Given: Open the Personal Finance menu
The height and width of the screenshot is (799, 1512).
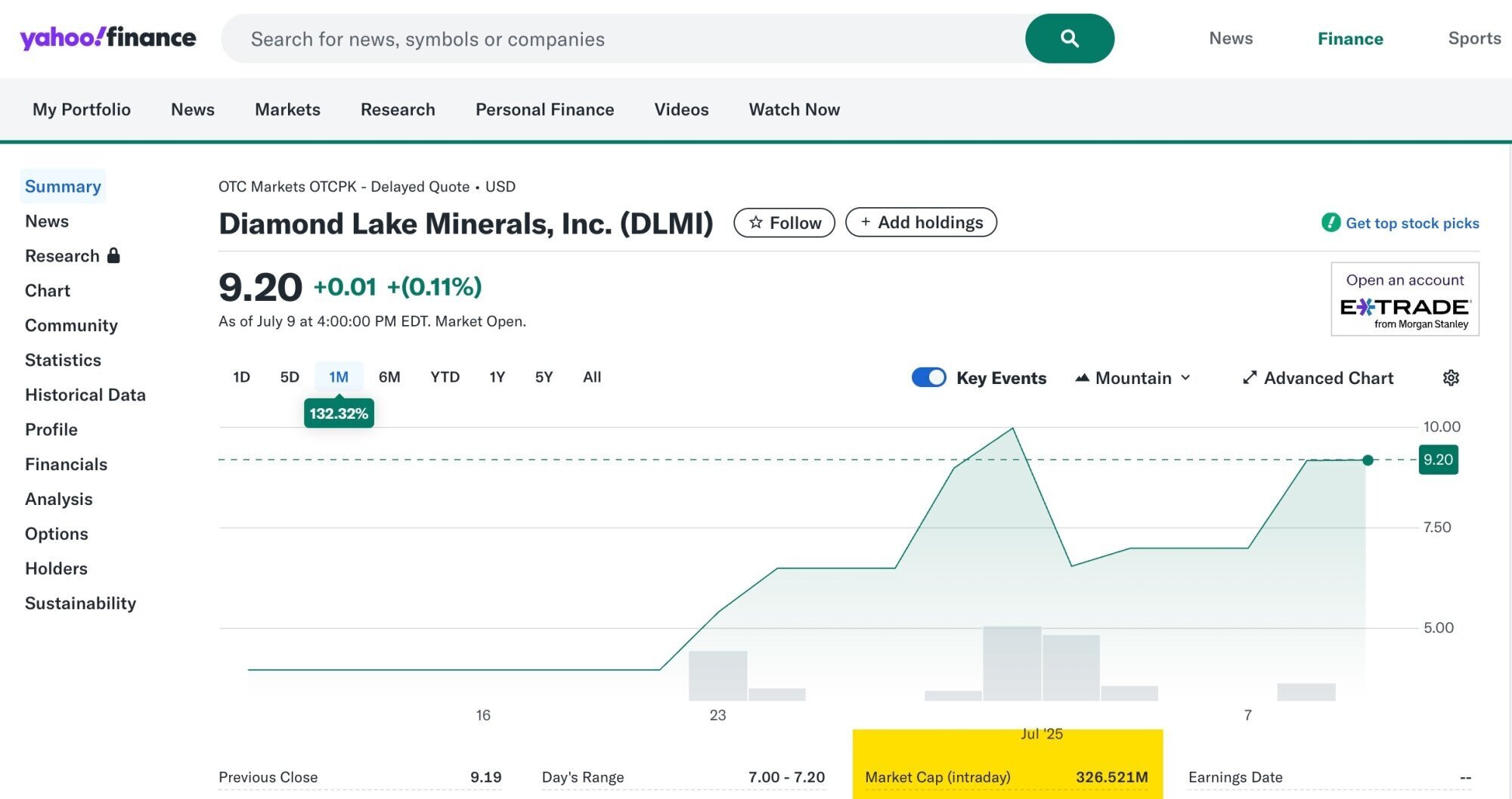Looking at the screenshot, I should [544, 110].
